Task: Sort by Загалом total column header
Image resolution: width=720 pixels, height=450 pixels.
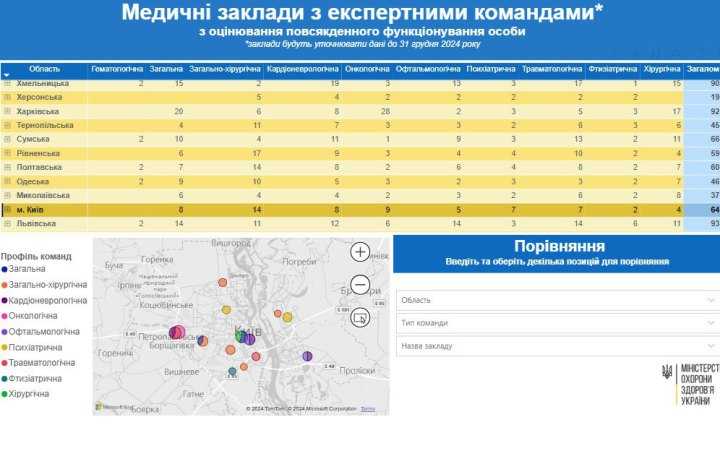Action: click(x=702, y=69)
